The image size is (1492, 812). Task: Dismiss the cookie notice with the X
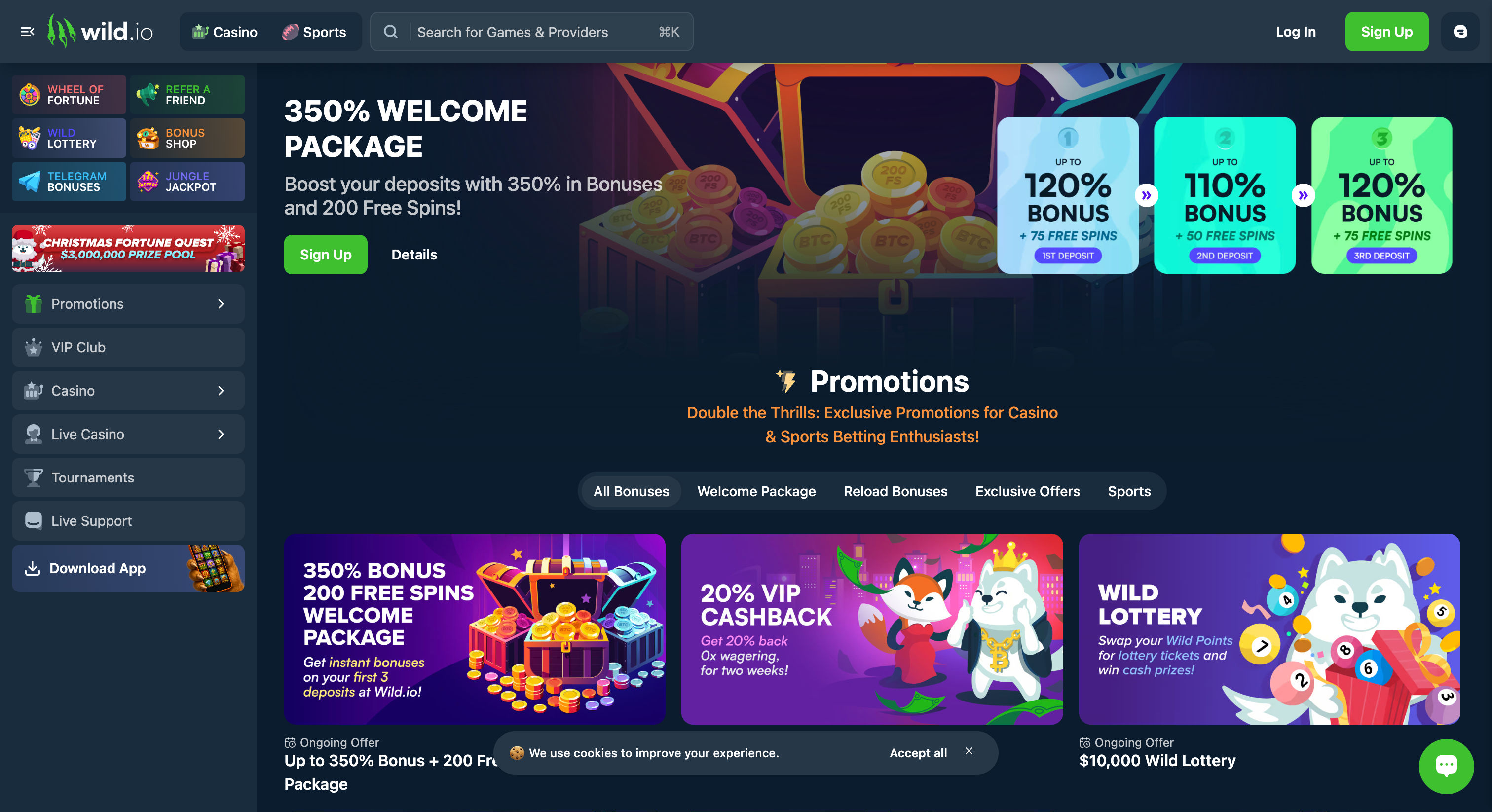969,751
